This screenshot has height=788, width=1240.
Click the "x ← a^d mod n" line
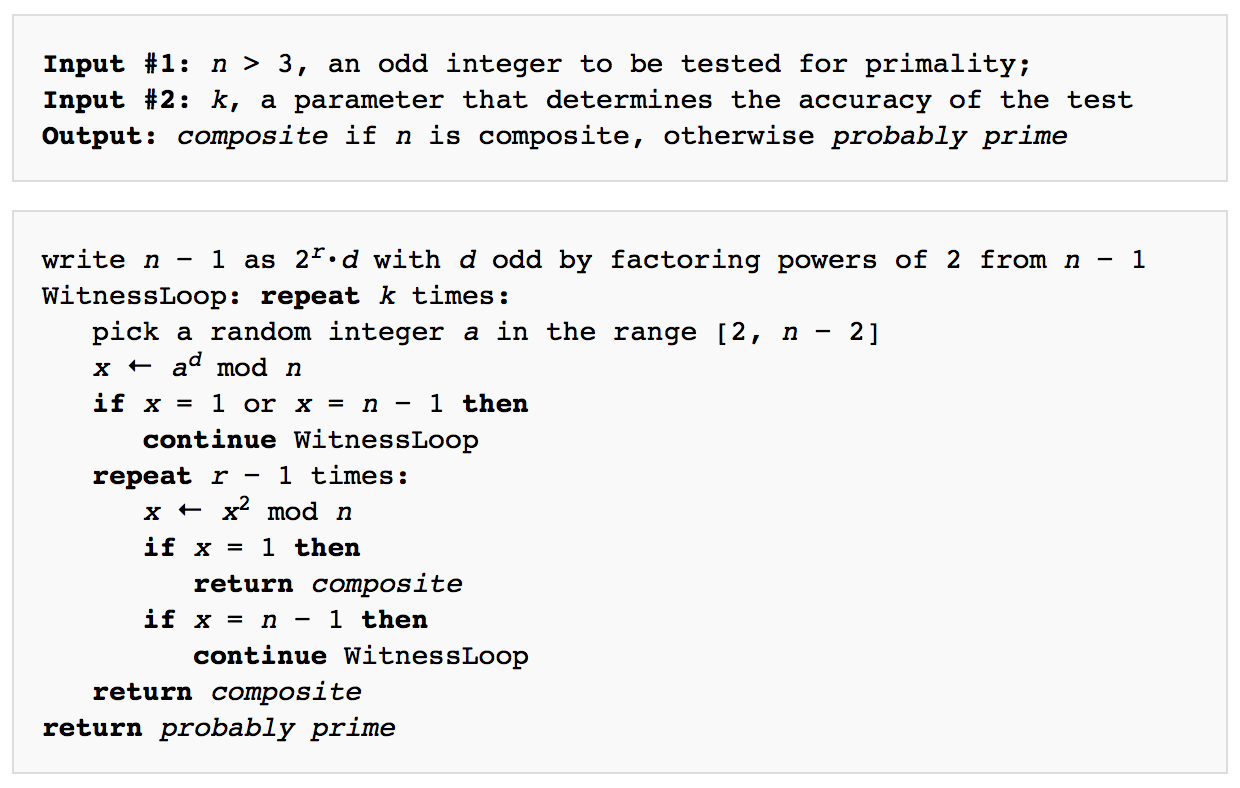(197, 367)
